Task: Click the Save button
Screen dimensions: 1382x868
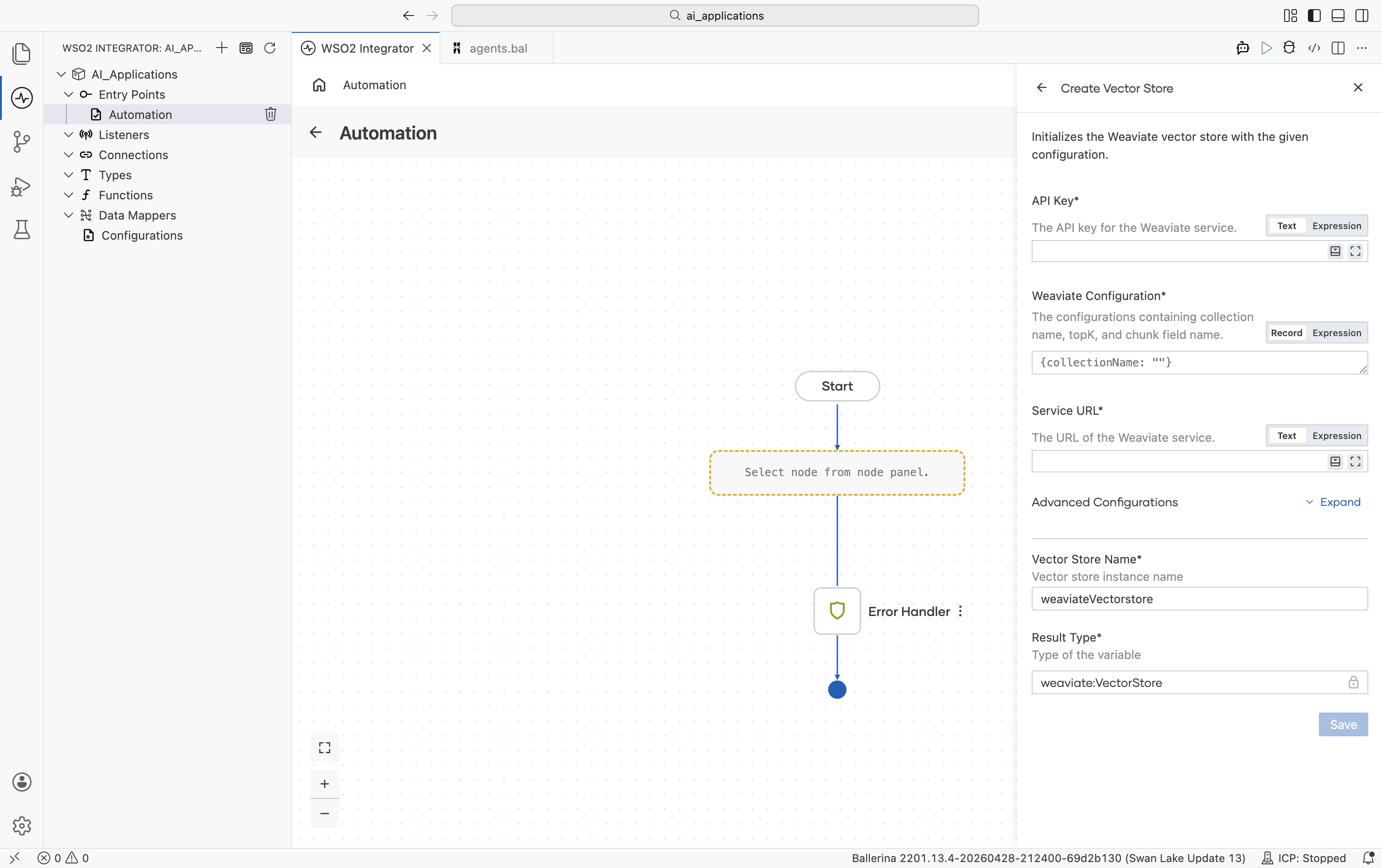Action: point(1343,724)
